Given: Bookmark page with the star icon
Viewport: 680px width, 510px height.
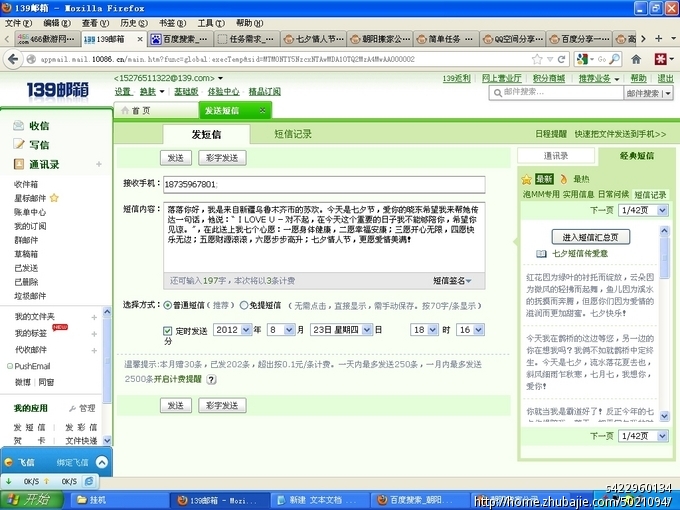Looking at the screenshot, I should point(537,59).
